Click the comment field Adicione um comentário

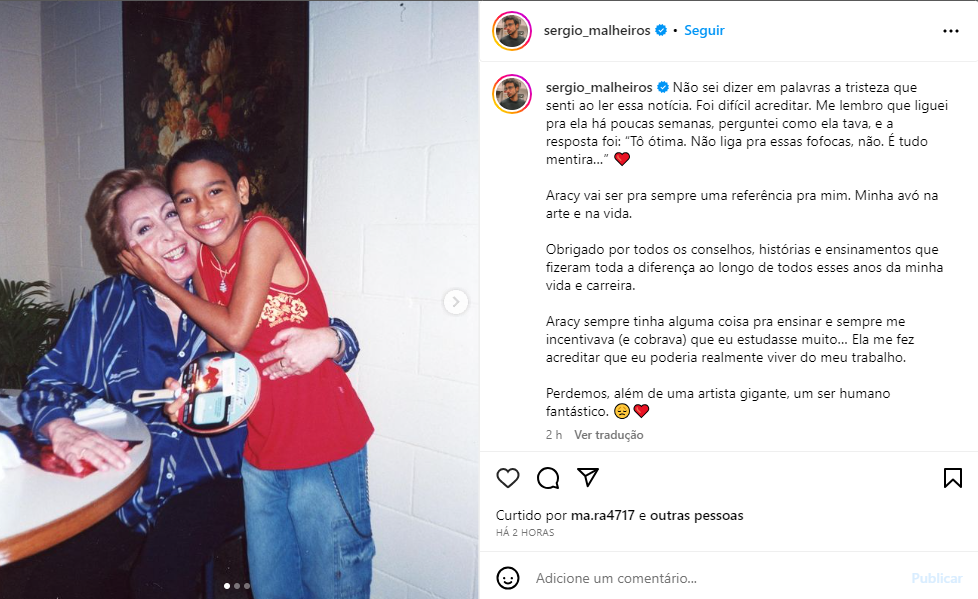(717, 578)
